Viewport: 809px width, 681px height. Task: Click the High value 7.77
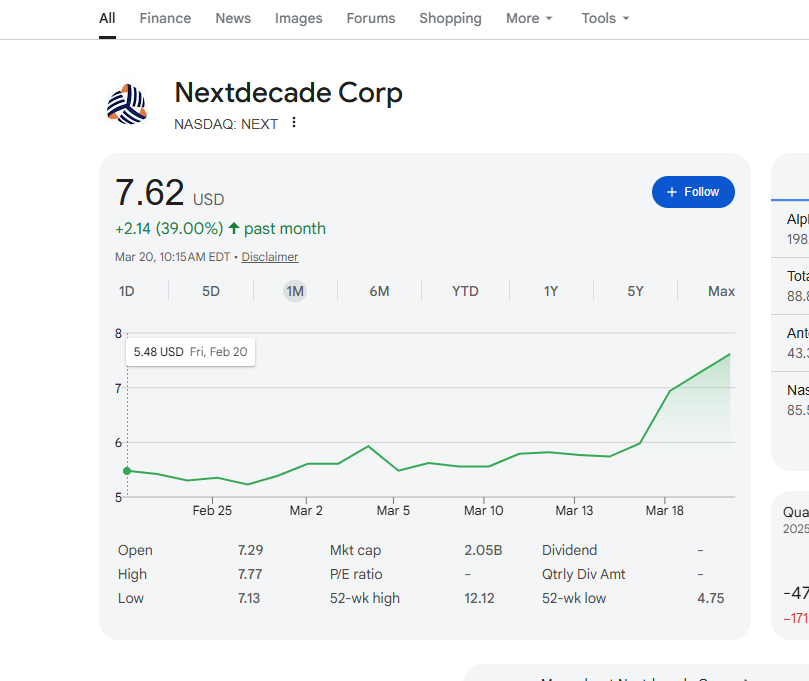[x=250, y=574]
